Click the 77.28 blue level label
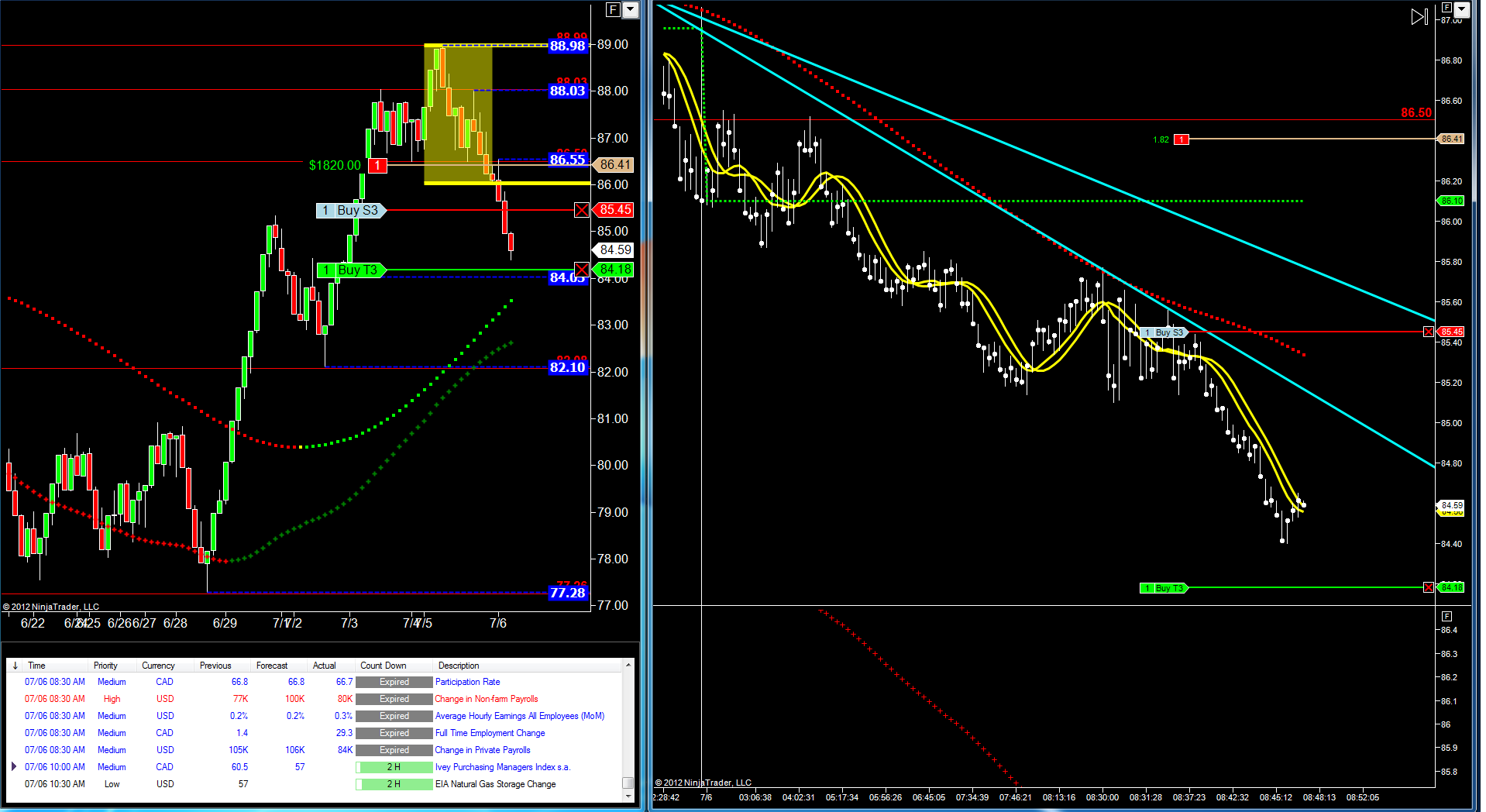The image size is (1486, 812). pyautogui.click(x=568, y=593)
